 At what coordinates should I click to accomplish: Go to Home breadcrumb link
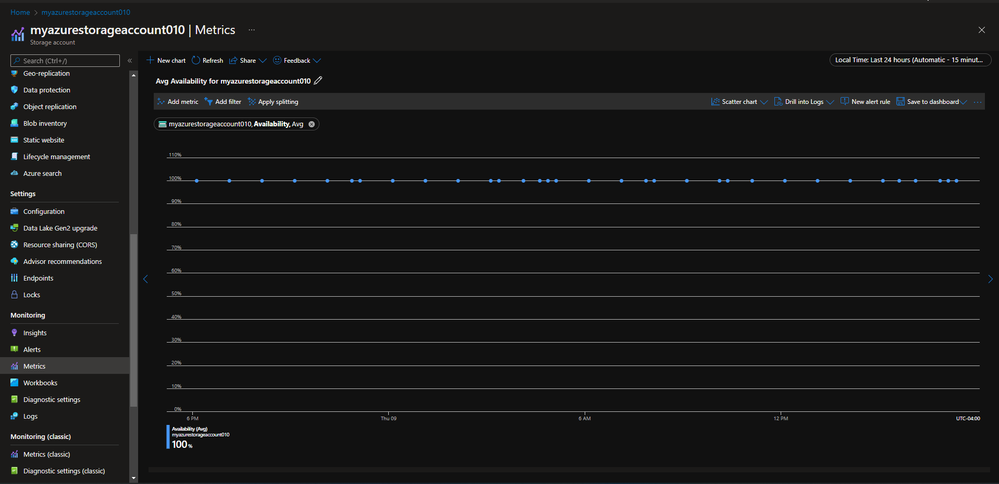(x=20, y=12)
